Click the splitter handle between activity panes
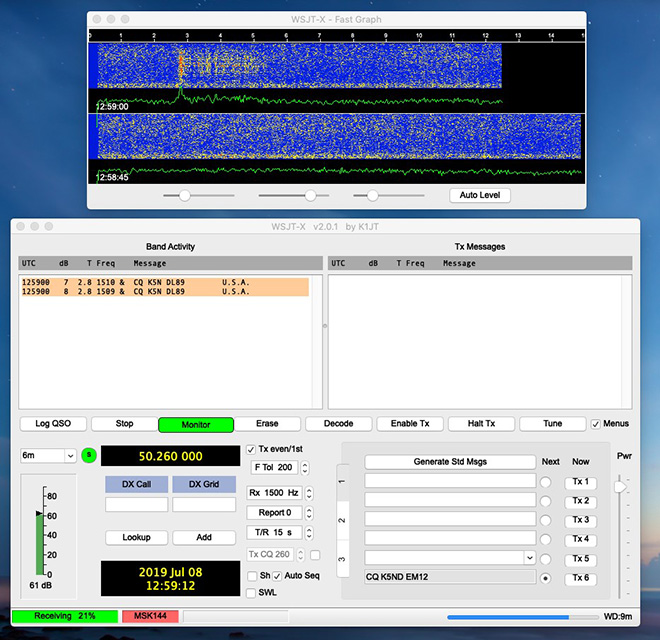660x640 pixels. coord(325,326)
